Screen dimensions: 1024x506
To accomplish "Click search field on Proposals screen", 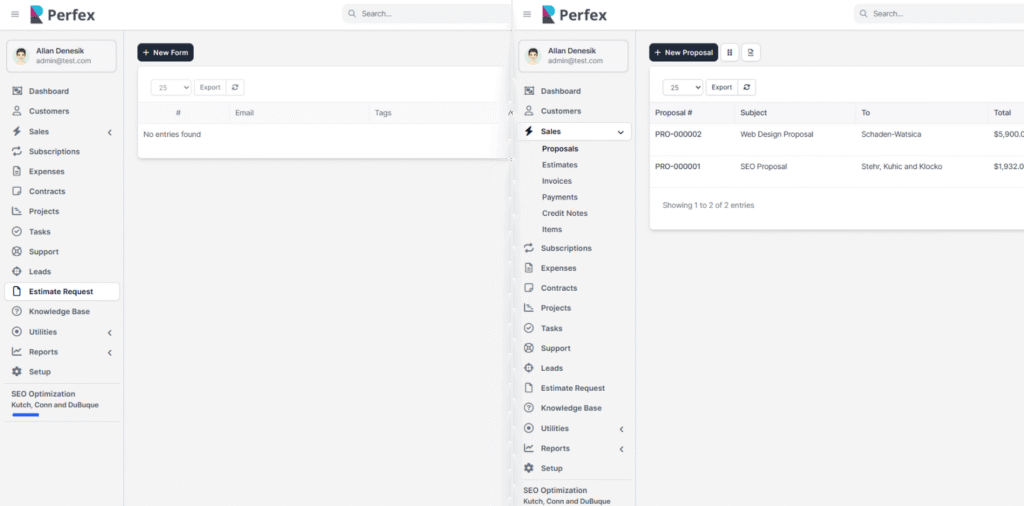I will 938,14.
